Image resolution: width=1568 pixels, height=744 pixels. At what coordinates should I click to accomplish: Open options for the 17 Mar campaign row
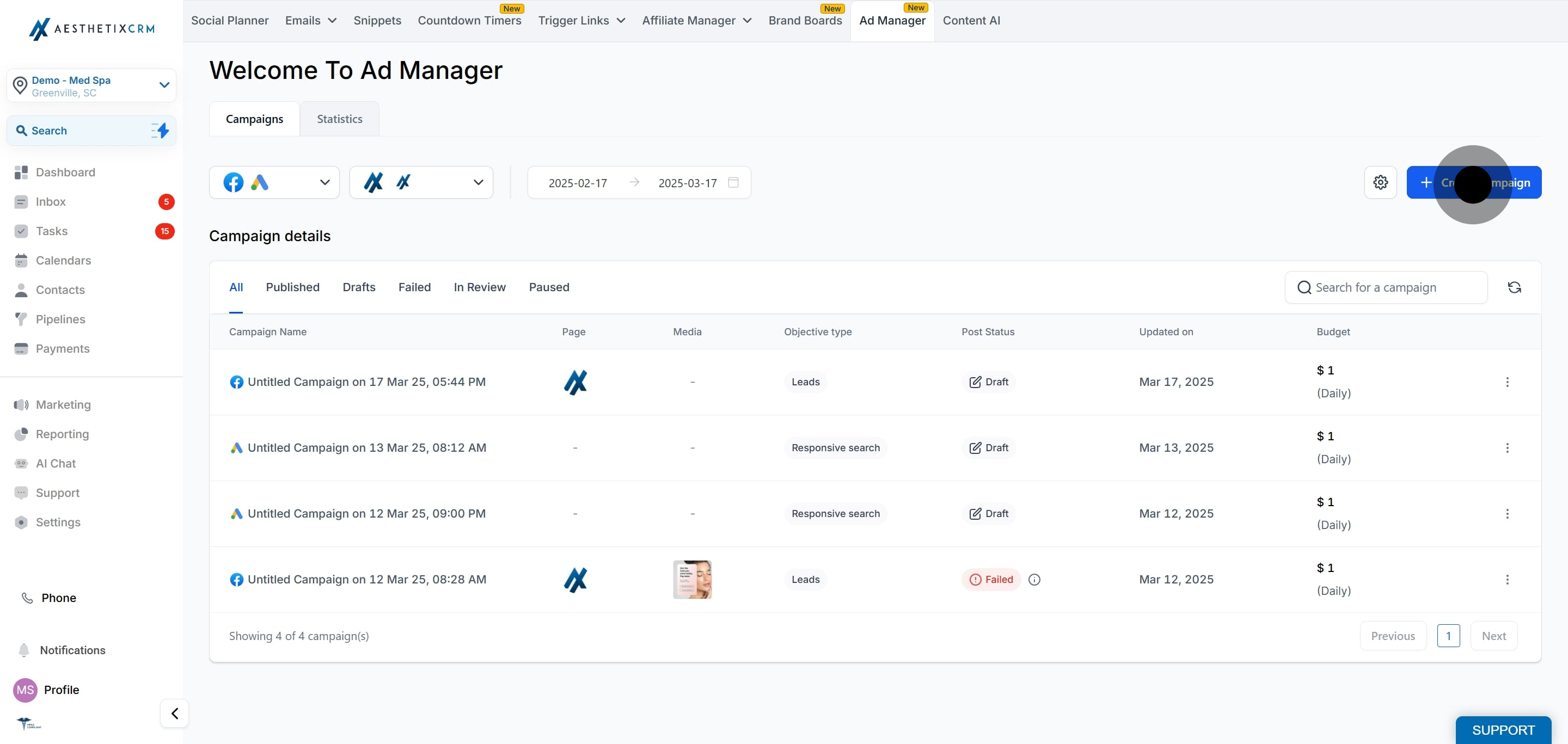click(x=1506, y=382)
